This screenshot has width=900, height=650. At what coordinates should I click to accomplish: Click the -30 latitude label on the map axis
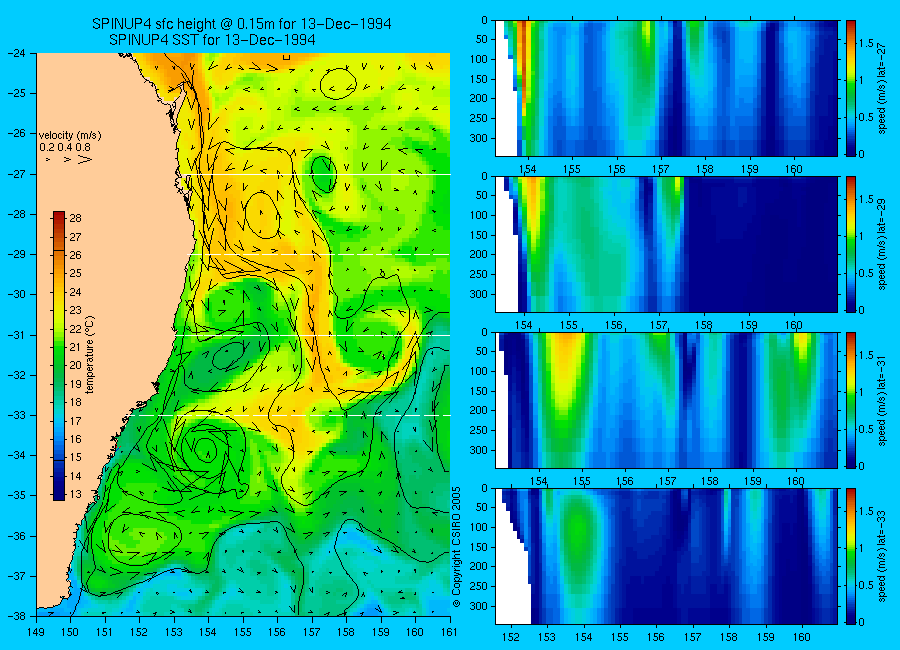click(18, 294)
